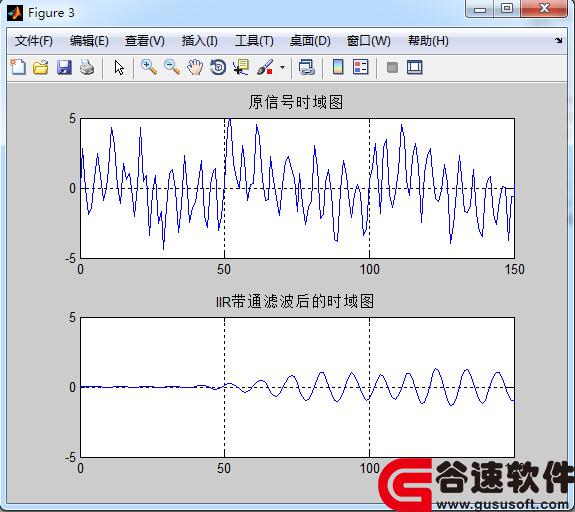This screenshot has width=575, height=512.
Task: Select the Zoom In magnifier tool
Action: coord(149,67)
